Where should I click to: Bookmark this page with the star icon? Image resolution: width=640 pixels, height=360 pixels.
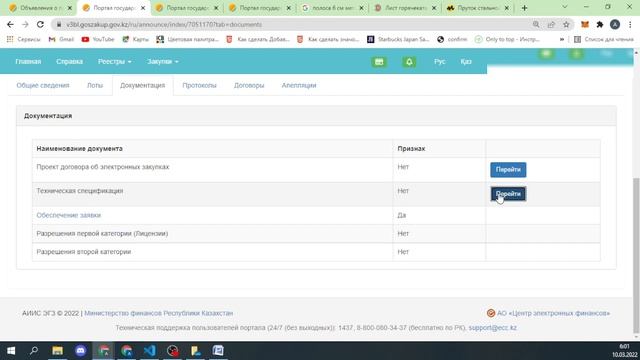point(566,24)
